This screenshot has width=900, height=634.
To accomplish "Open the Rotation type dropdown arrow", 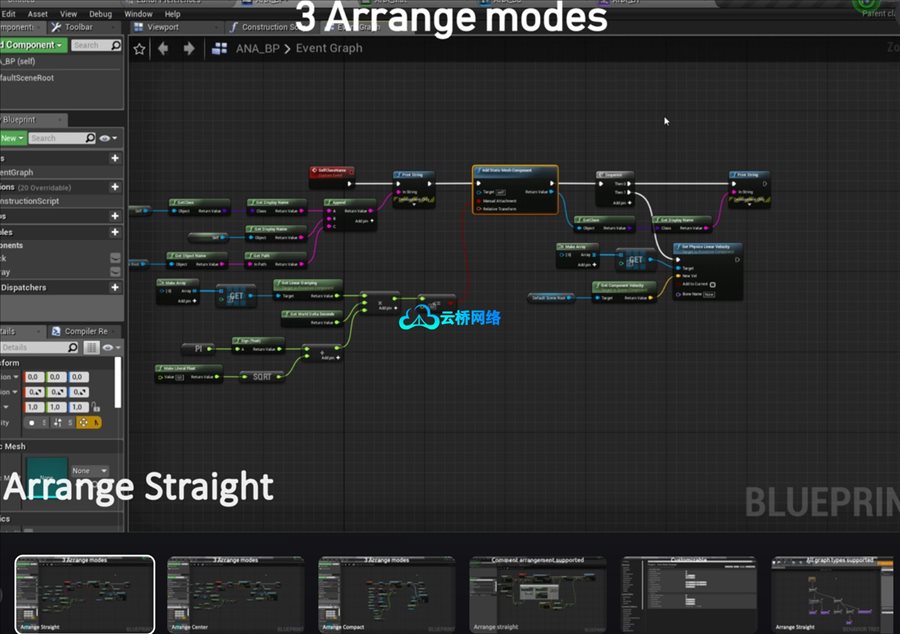I will pos(15,392).
